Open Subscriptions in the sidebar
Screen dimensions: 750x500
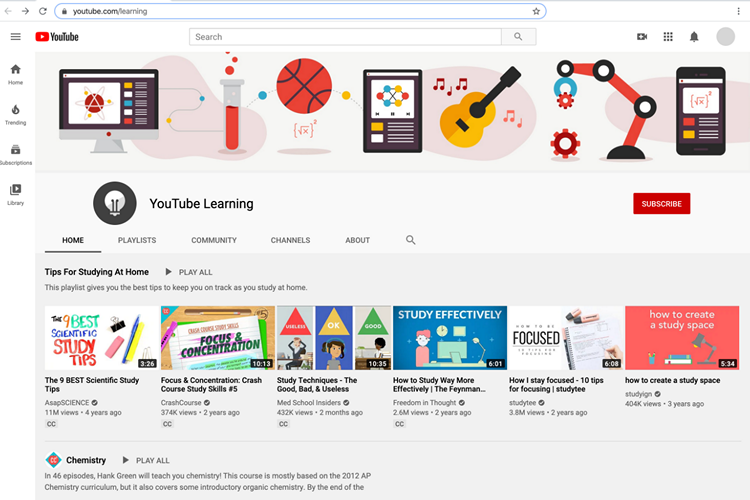[x=15, y=154]
